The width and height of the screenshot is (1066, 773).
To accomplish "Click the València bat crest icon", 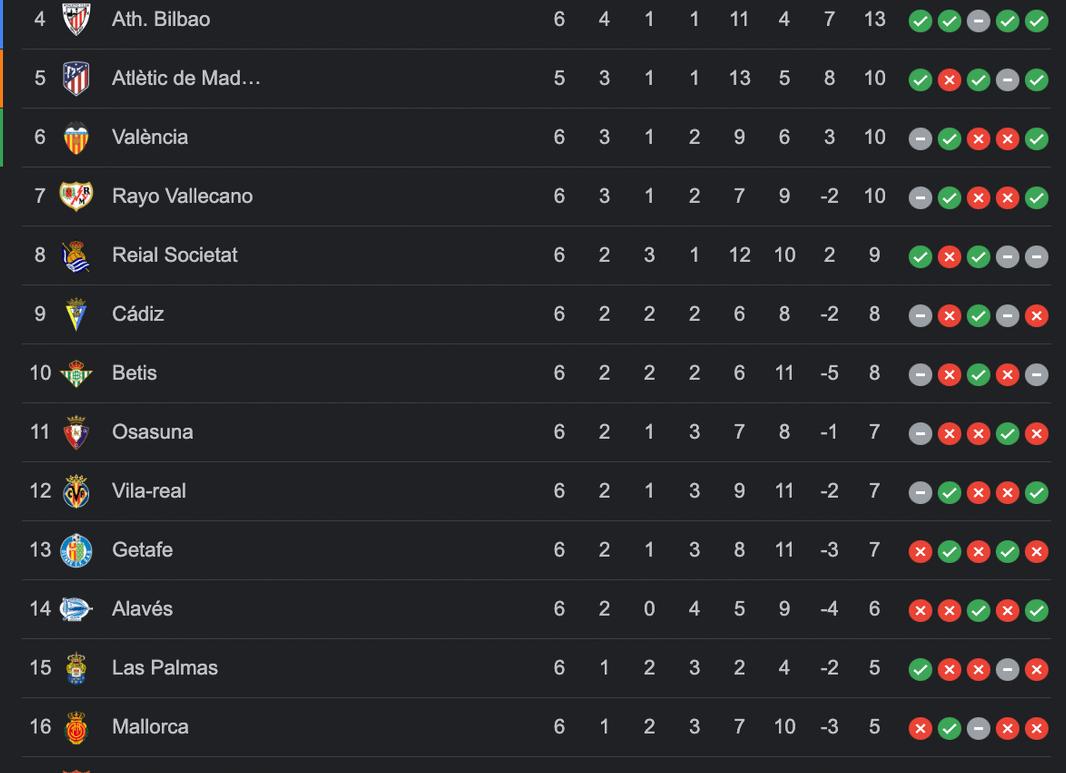I will (x=76, y=137).
